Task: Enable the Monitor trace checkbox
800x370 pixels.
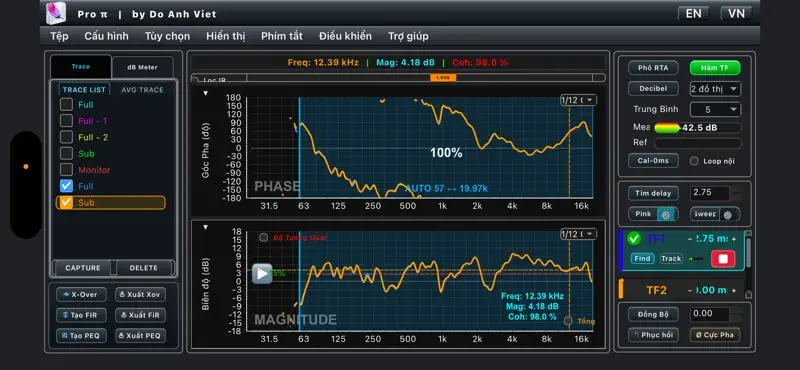Action: click(x=66, y=170)
